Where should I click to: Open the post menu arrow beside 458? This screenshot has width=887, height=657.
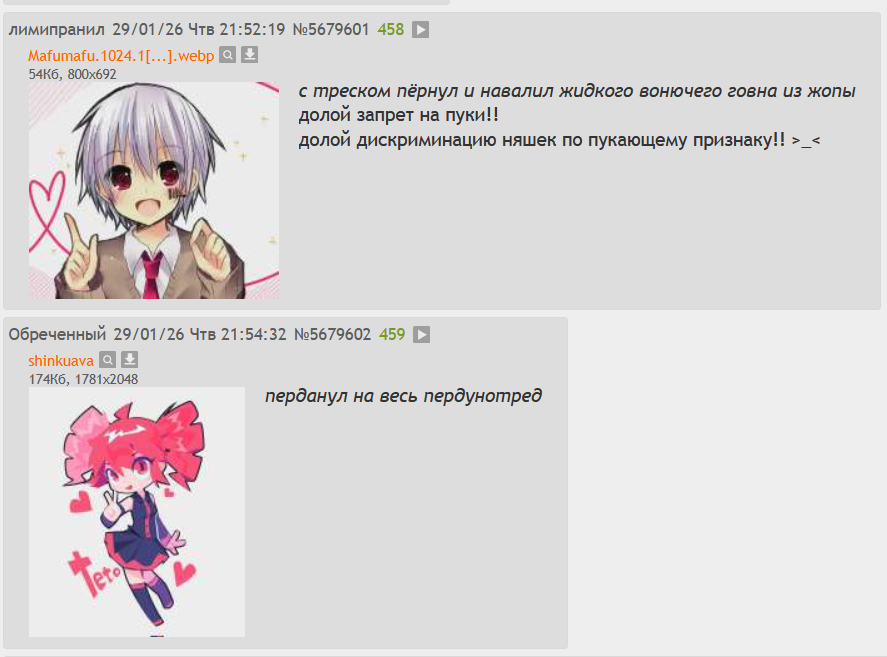point(420,29)
